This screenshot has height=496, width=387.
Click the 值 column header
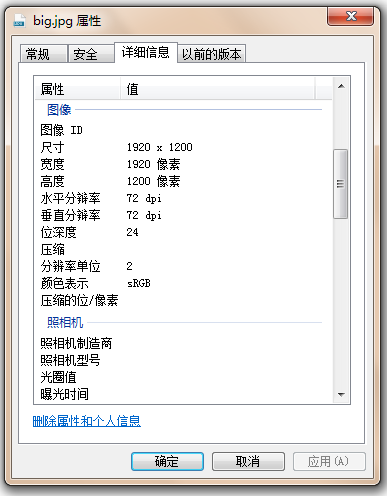point(217,89)
